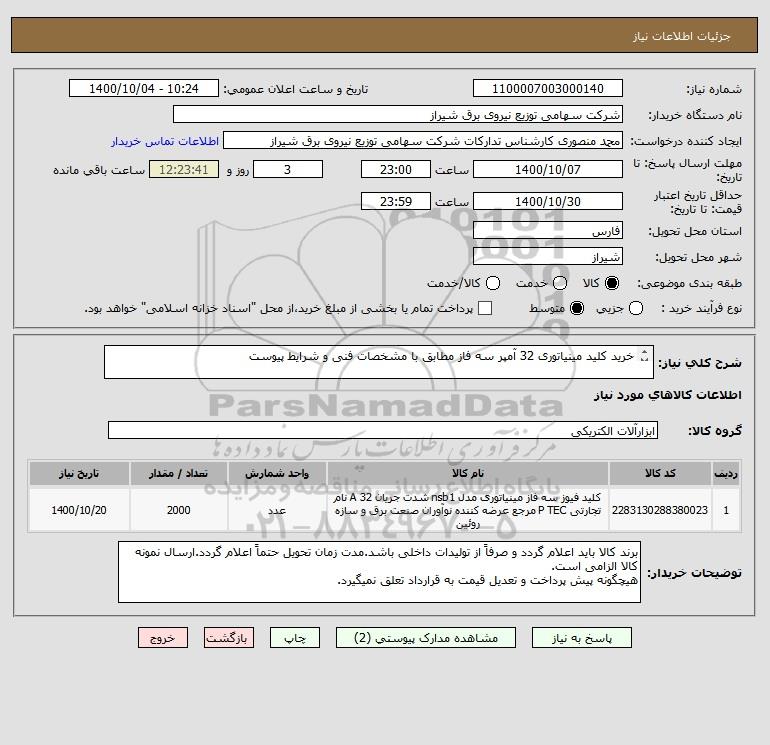Click the description box resize spinner icon
770x745 pixels.
pyautogui.click(x=645, y=357)
